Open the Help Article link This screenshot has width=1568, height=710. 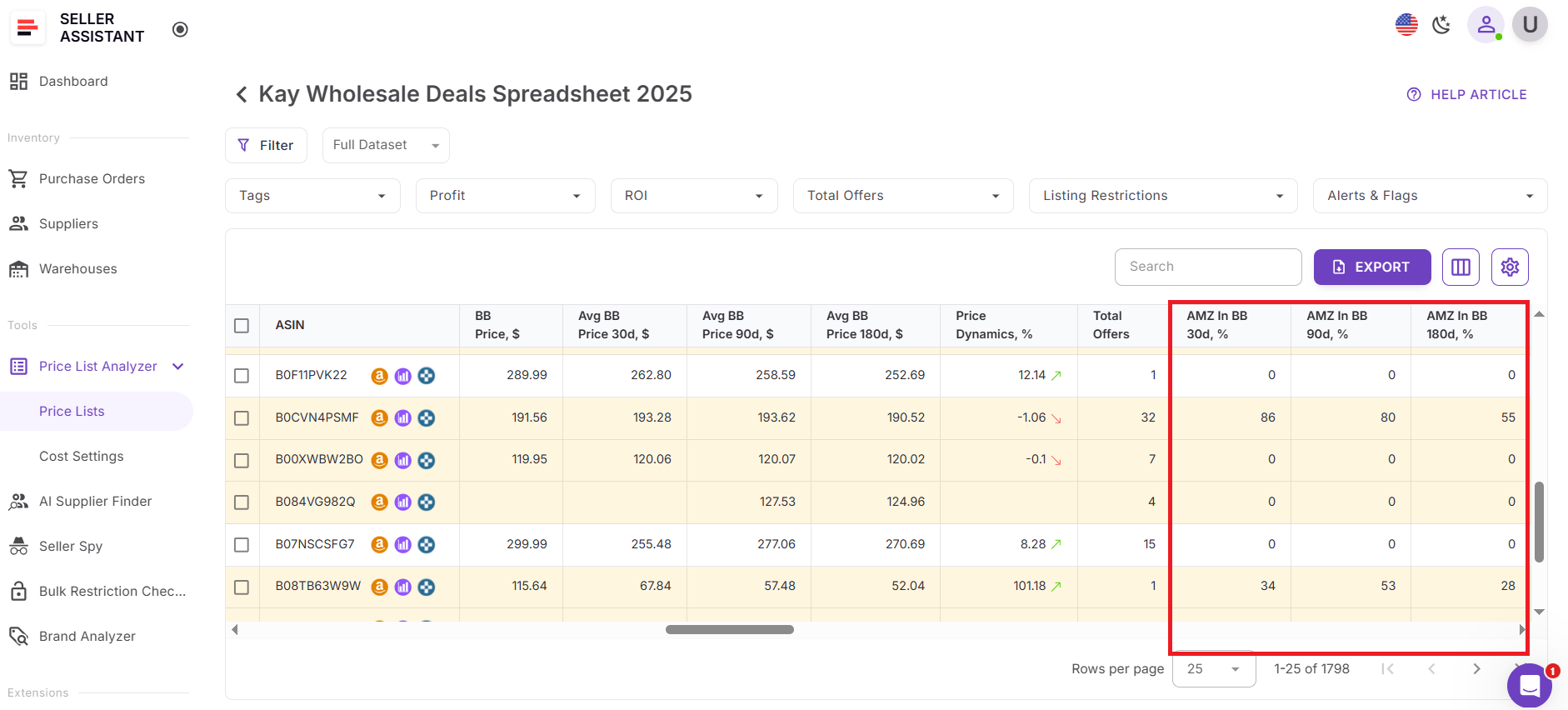[1467, 95]
